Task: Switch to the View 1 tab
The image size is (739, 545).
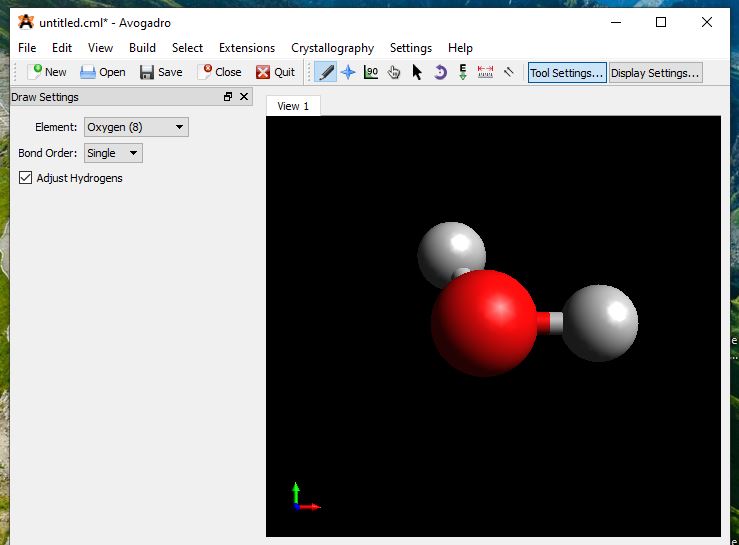Action: (x=293, y=106)
